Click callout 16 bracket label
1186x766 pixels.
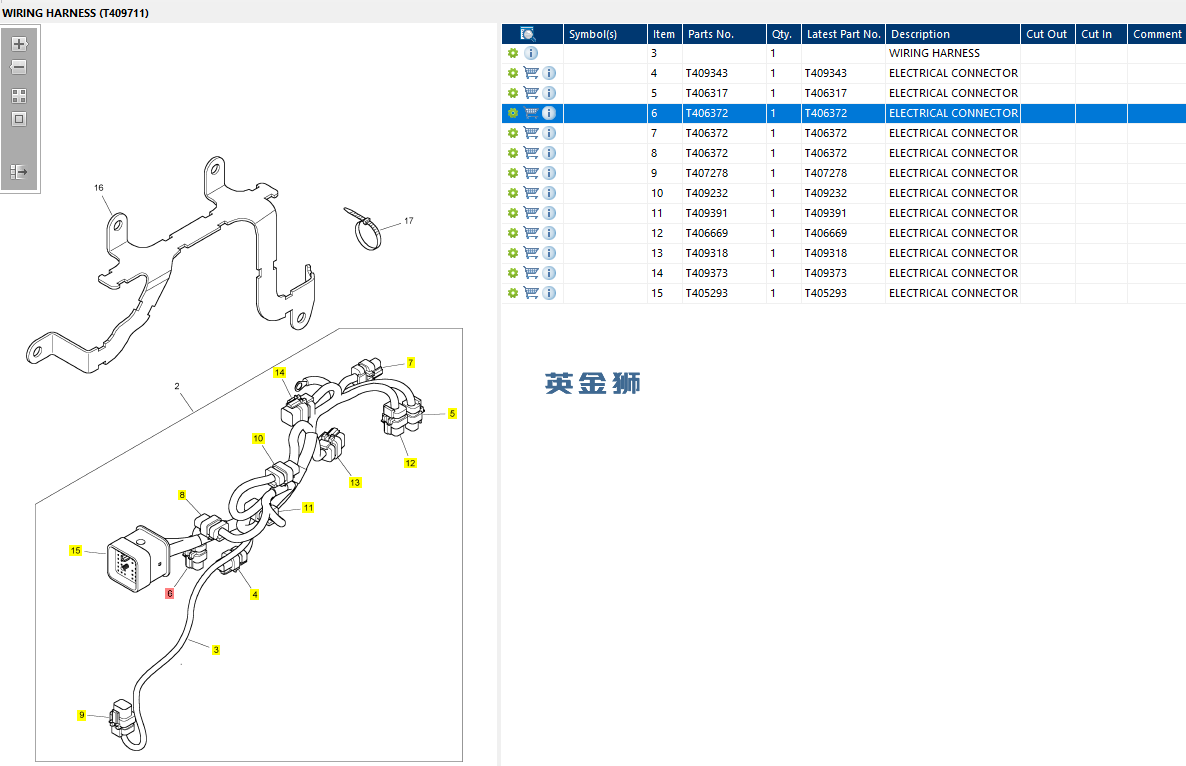[99, 188]
